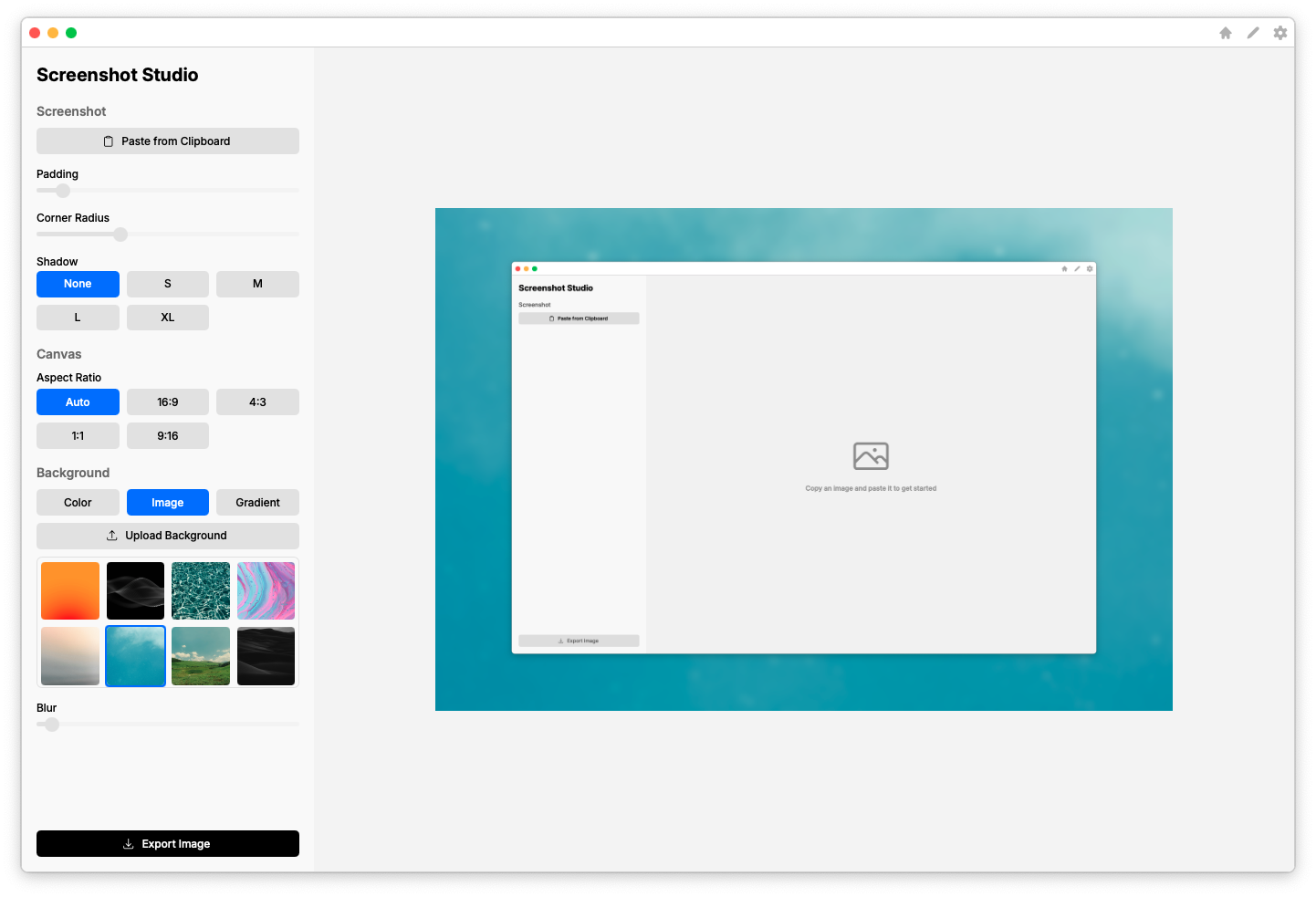The width and height of the screenshot is (1316, 897).
Task: Switch background type to Gradient
Action: [x=257, y=502]
